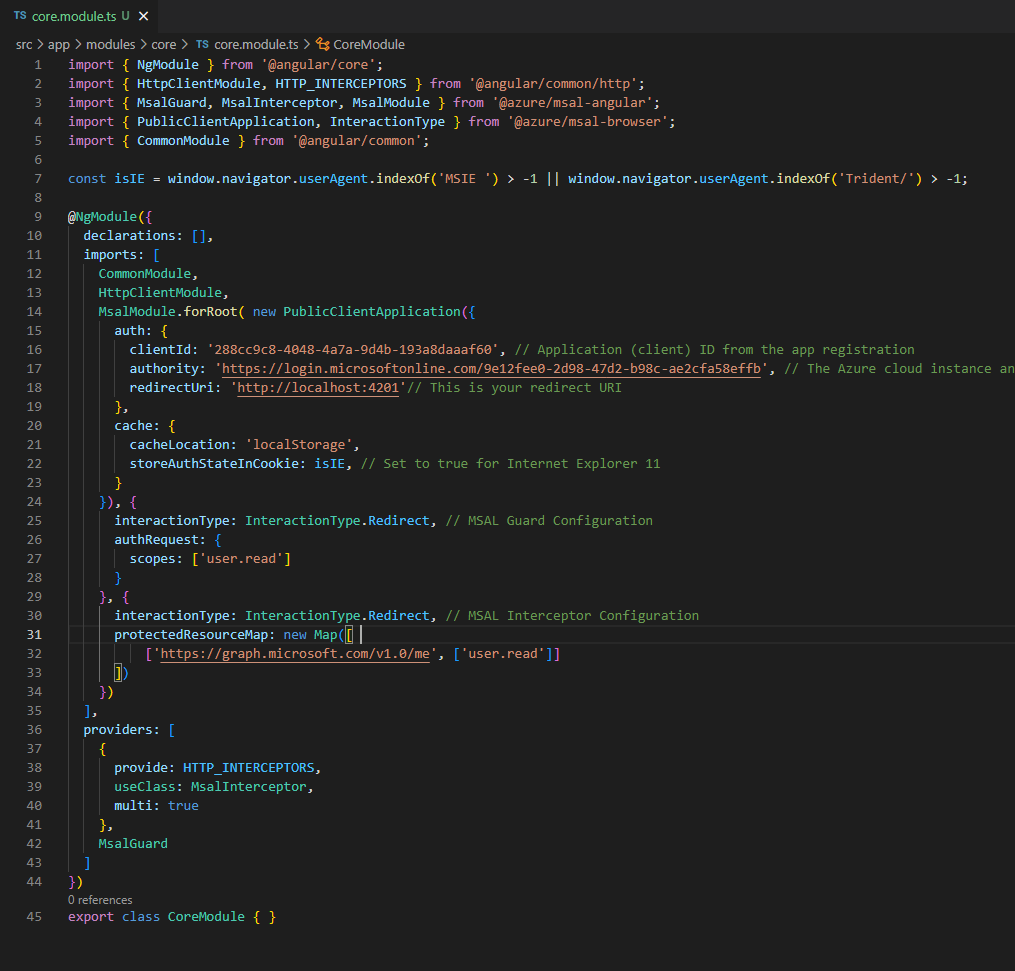
Task: Select the core.module.ts editor tab
Action: point(73,17)
